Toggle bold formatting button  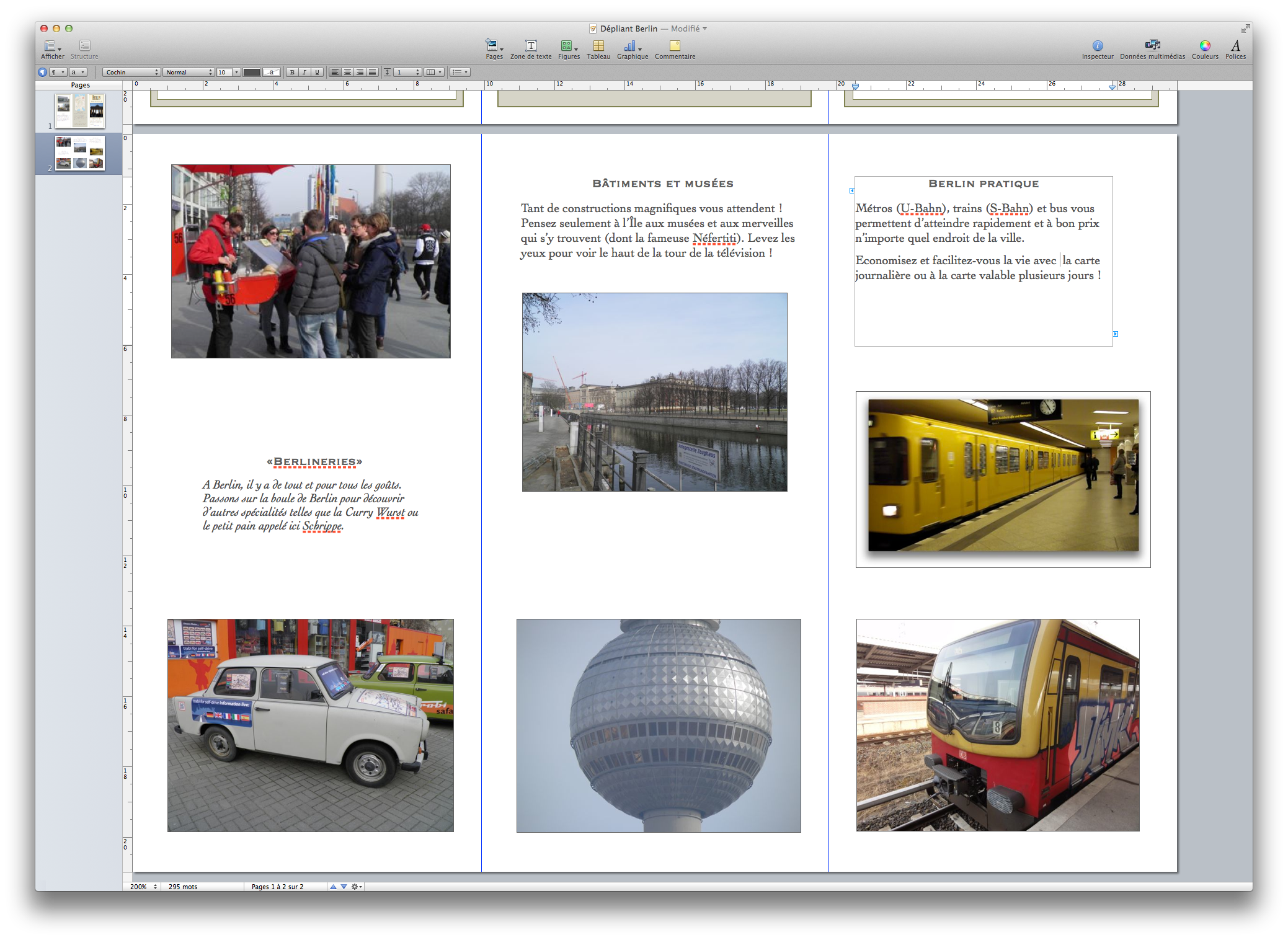click(x=292, y=72)
